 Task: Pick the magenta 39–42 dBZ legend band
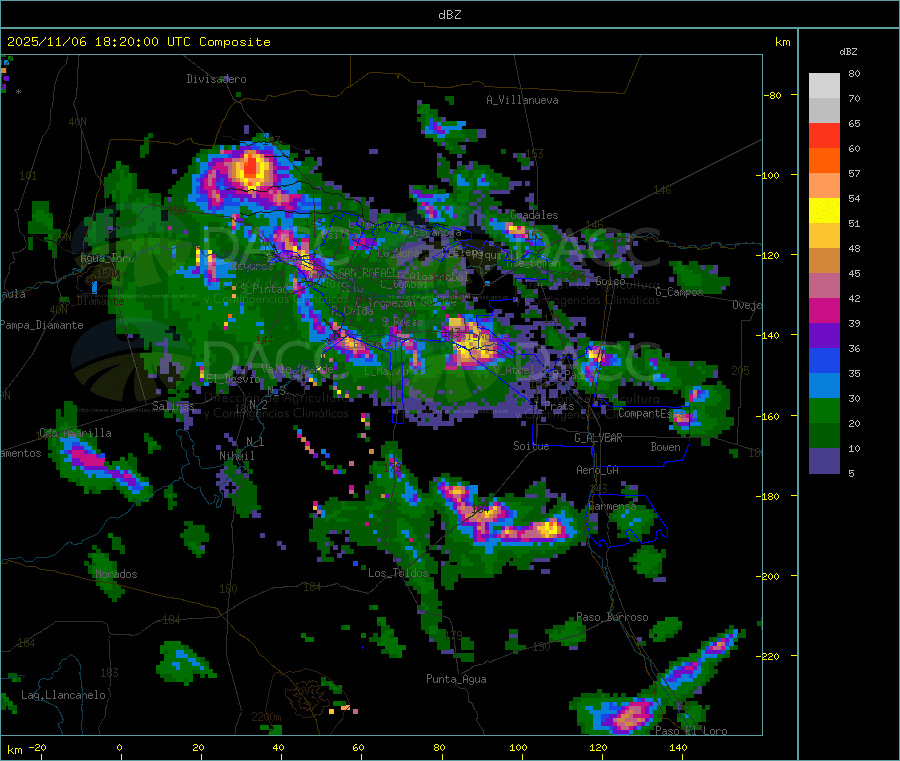coord(824,310)
